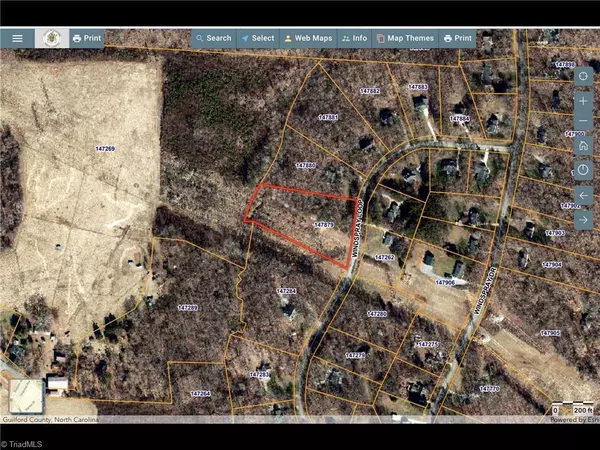Click the Guilford County seal logo
This screenshot has height=450, width=600.
52,38
